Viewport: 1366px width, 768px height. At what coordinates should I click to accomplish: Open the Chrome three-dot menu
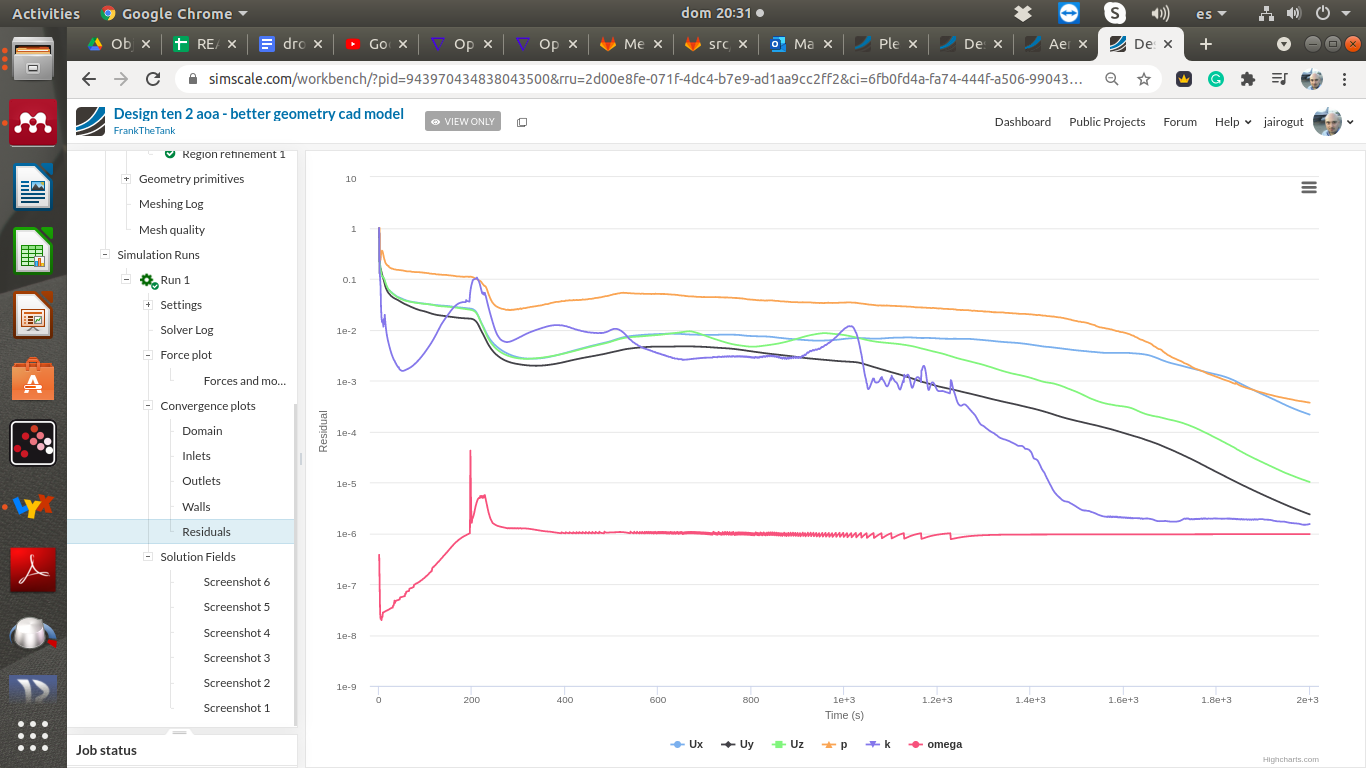pos(1344,79)
